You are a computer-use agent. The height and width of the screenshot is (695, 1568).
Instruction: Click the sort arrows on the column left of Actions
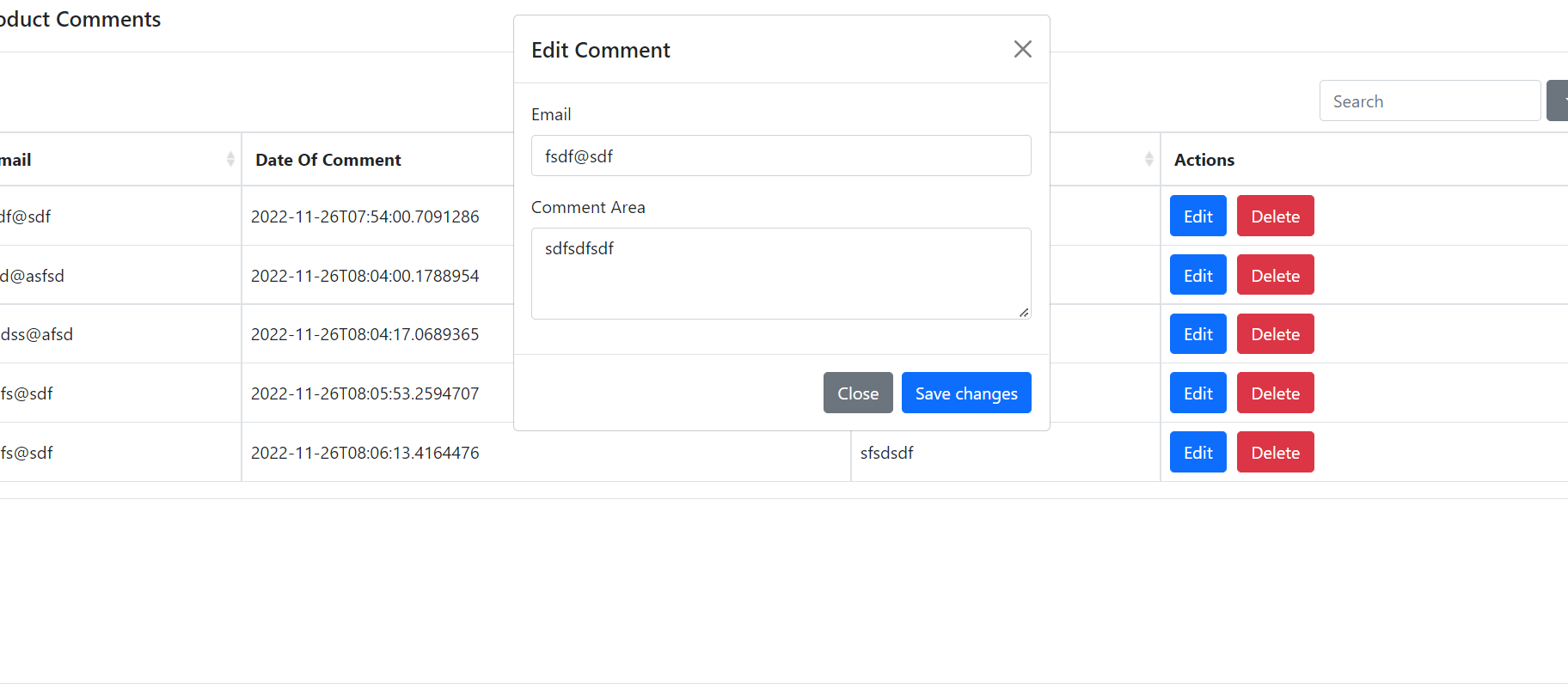click(x=1149, y=158)
